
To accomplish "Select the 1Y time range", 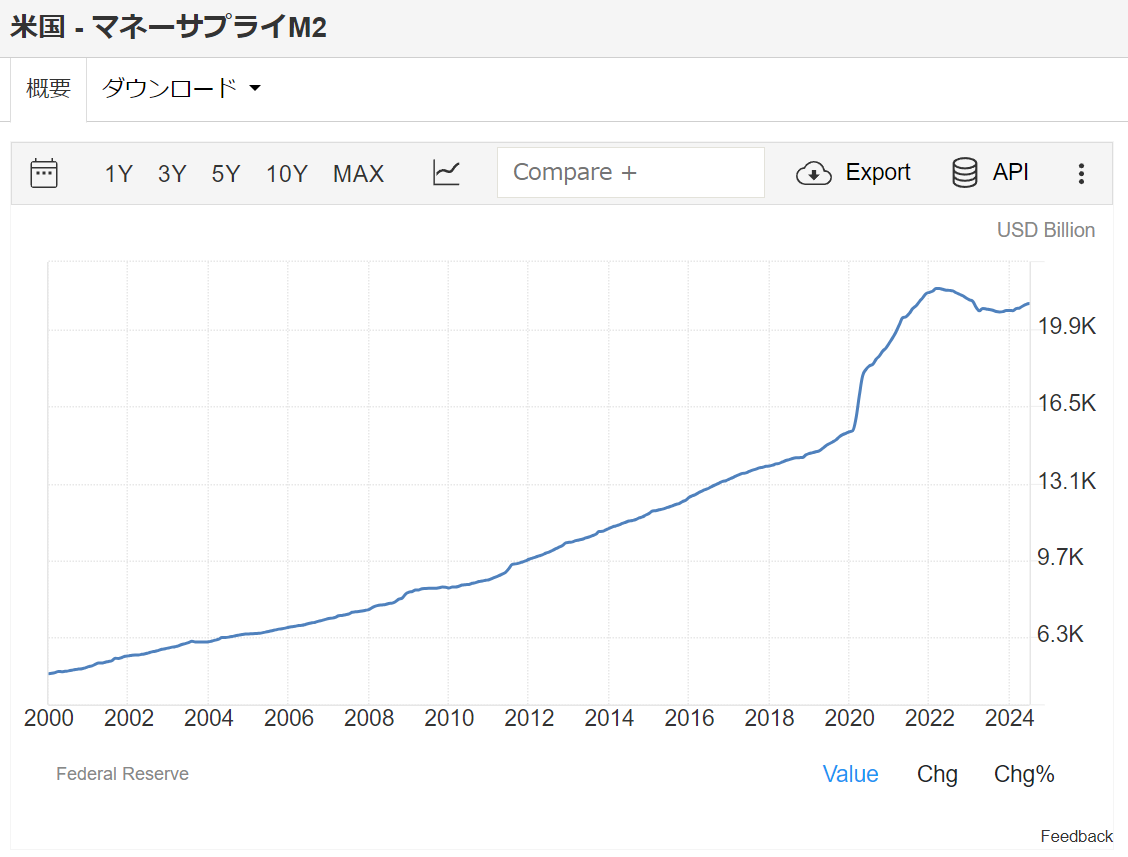I will 118,174.
